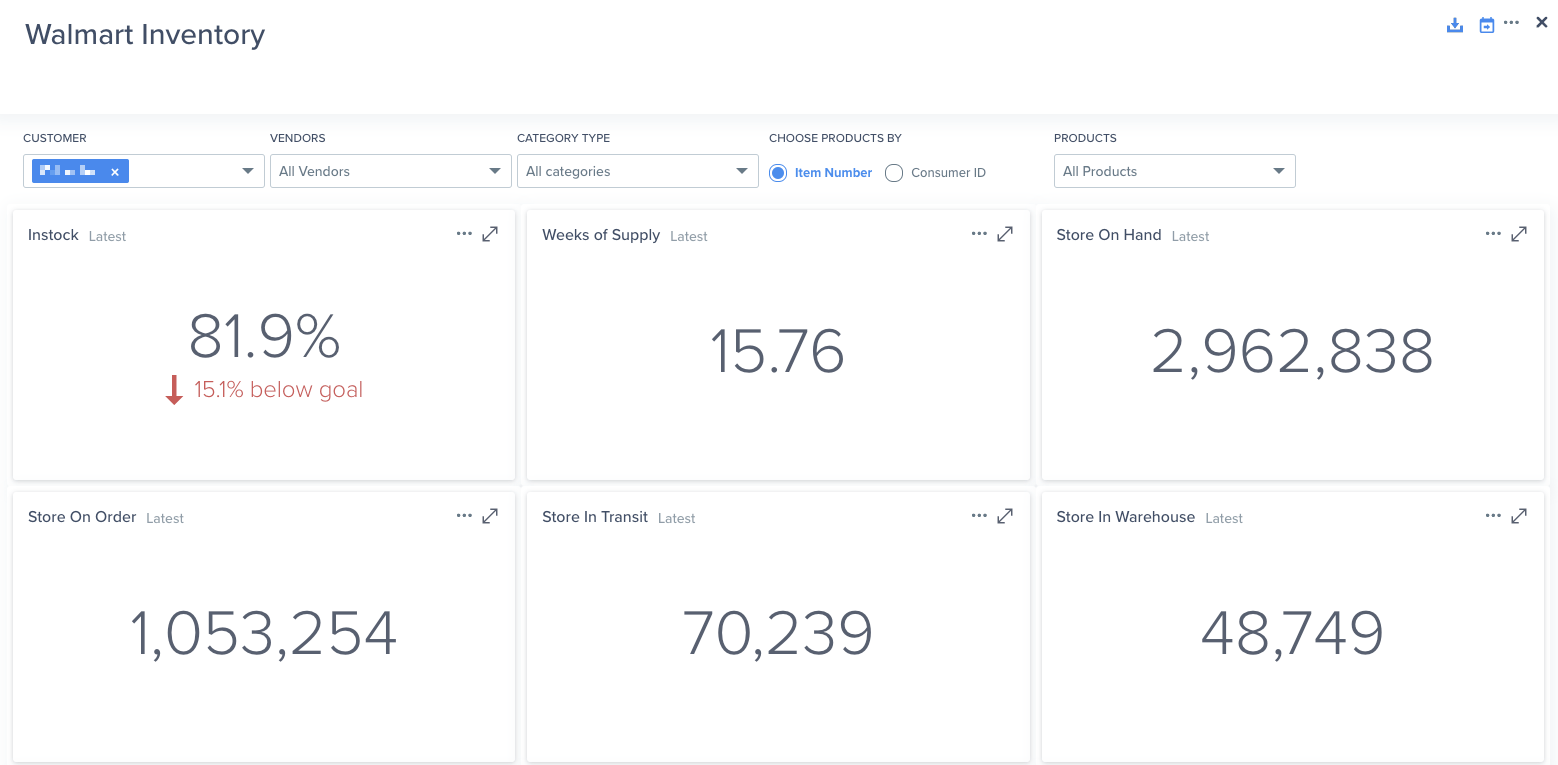Screen dimensions: 1558x765
Task: Open more options on Instock card
Action: [x=464, y=234]
